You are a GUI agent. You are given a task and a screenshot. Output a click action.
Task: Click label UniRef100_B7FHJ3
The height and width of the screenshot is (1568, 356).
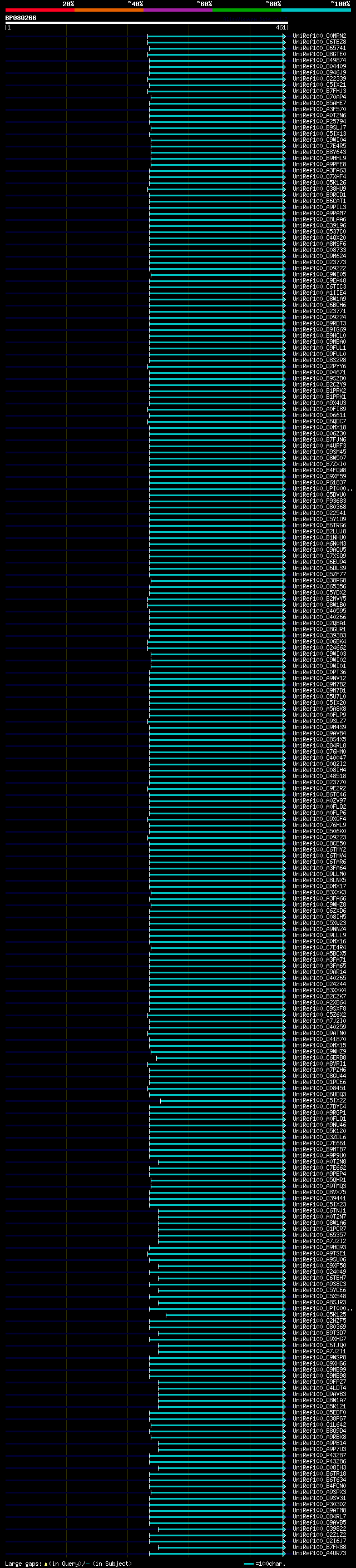tap(319, 91)
